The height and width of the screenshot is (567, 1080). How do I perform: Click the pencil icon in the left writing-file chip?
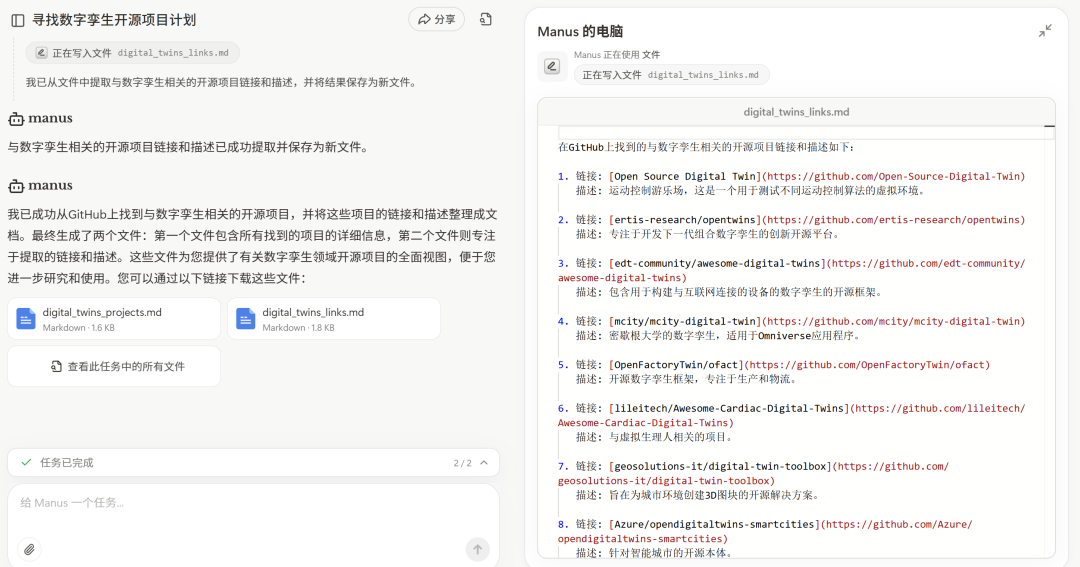[x=41, y=53]
